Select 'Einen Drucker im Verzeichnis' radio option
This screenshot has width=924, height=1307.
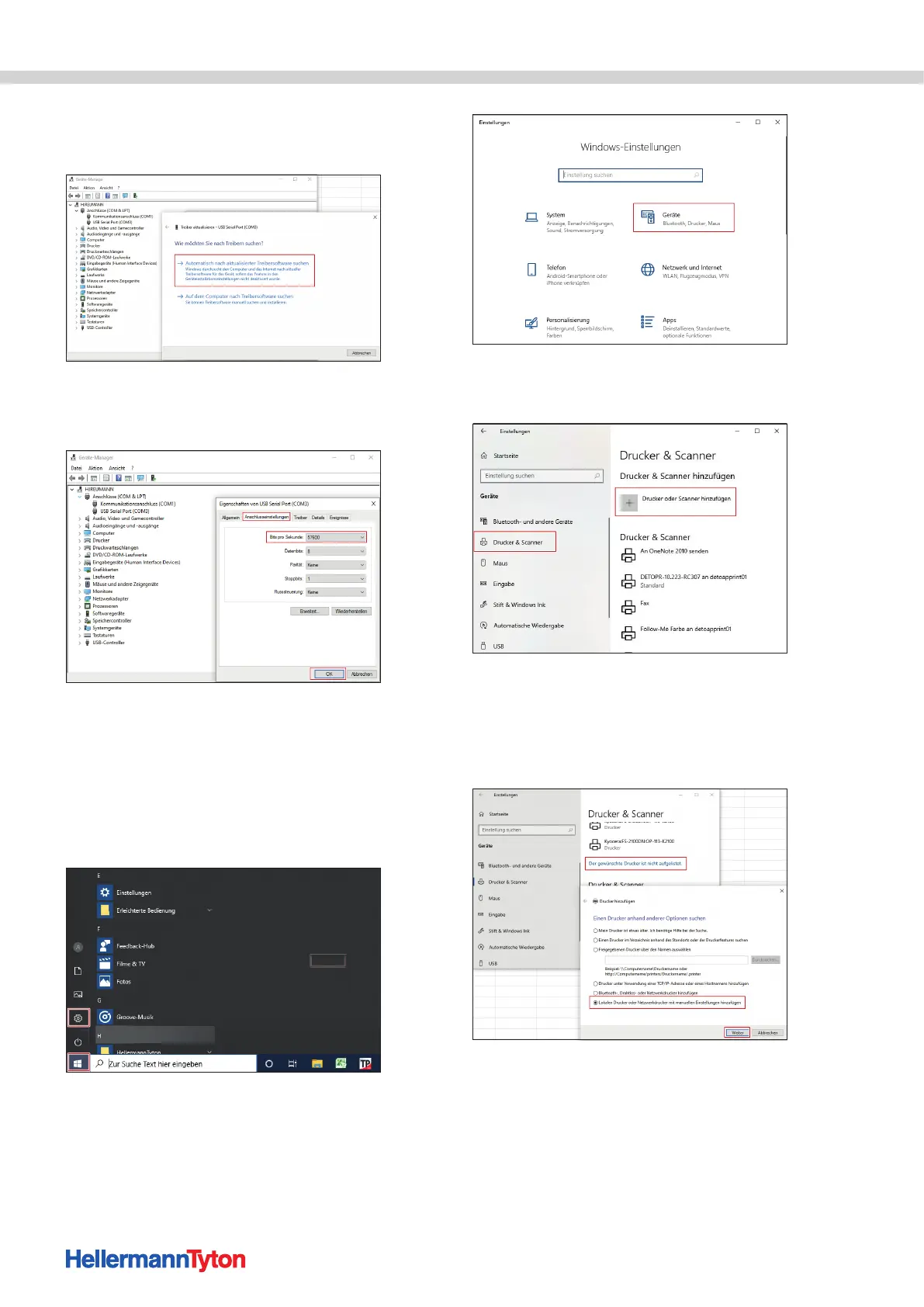pos(596,939)
